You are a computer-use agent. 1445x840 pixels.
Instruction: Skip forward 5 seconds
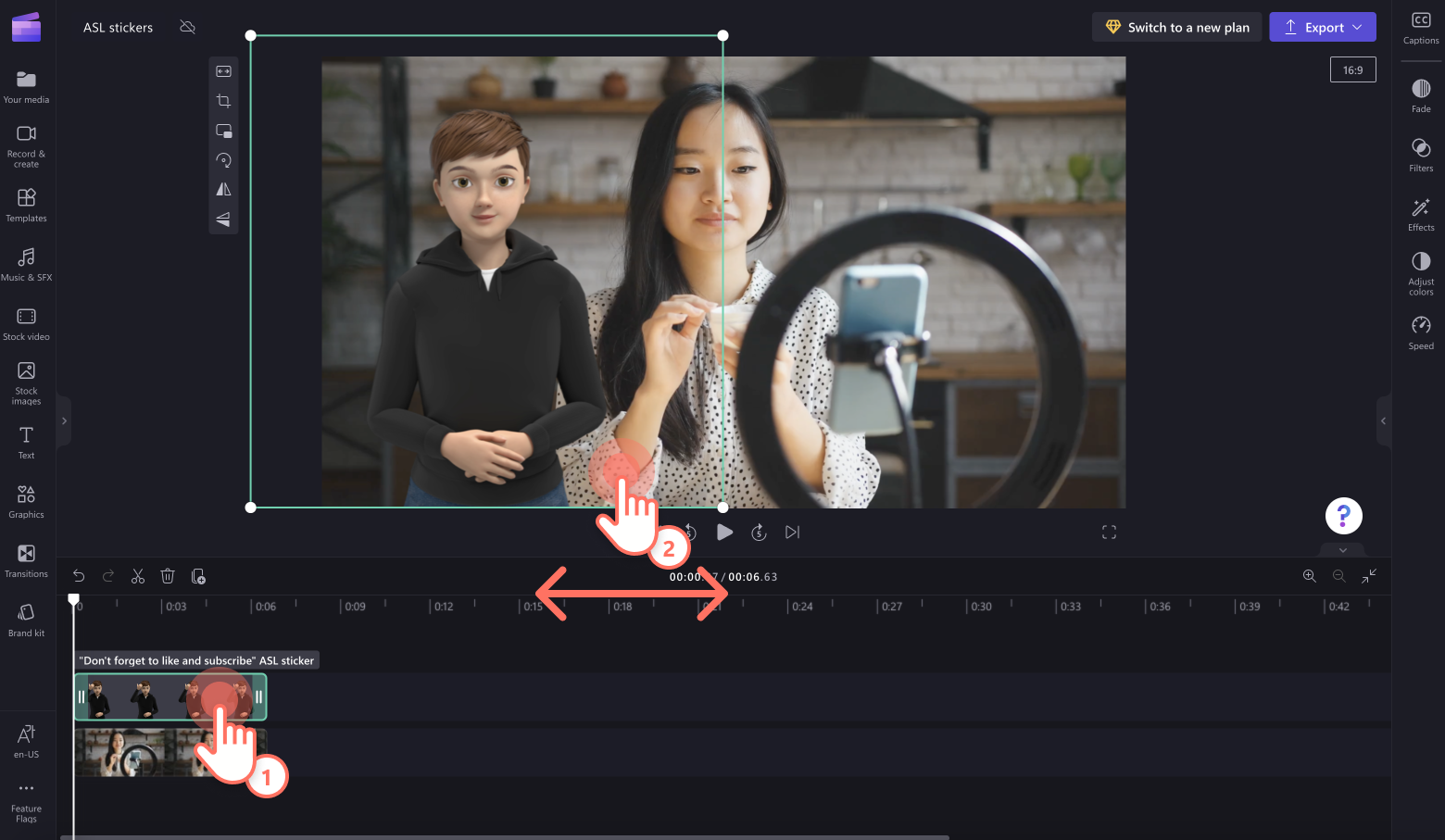pyautogui.click(x=759, y=532)
